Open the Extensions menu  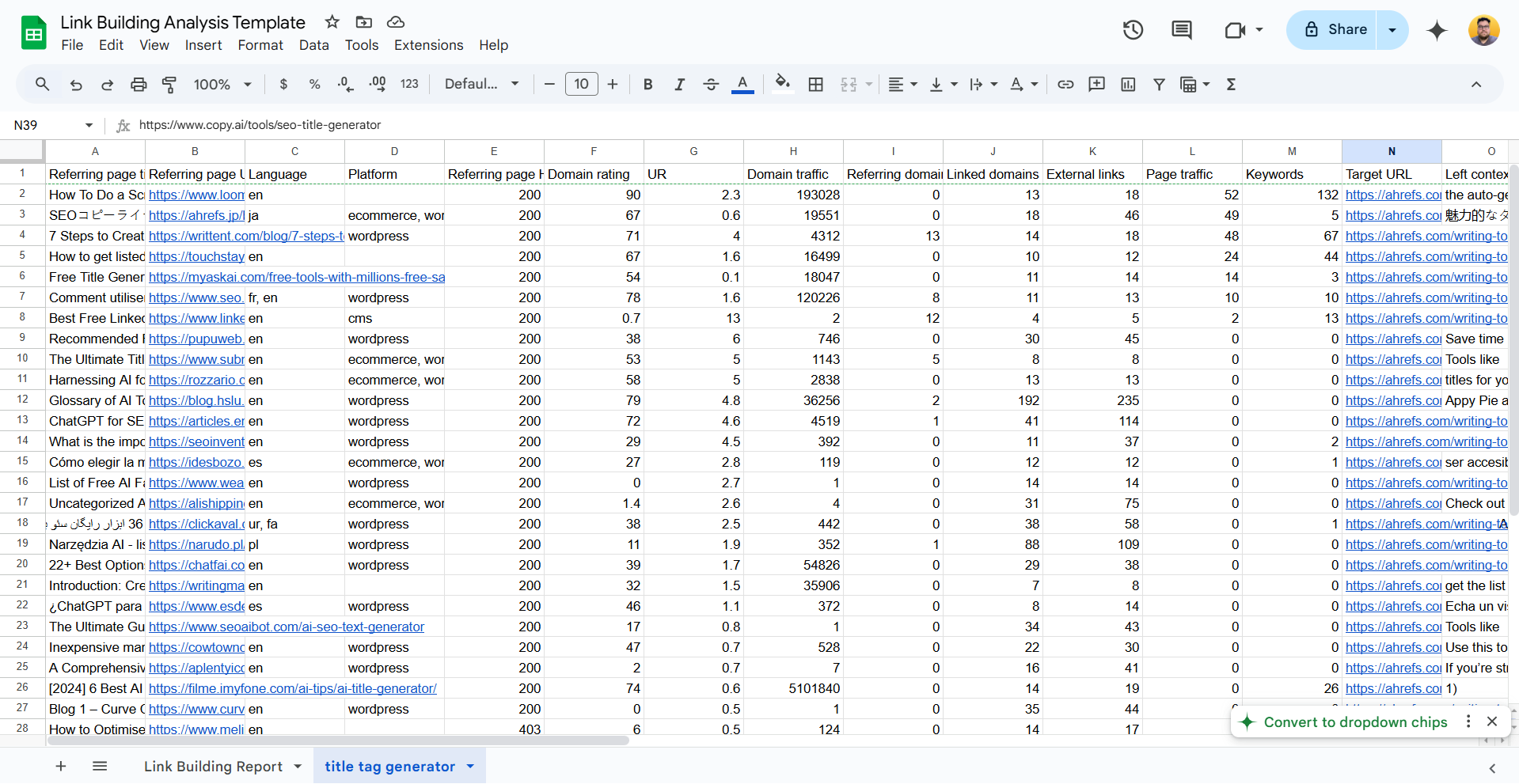[428, 45]
